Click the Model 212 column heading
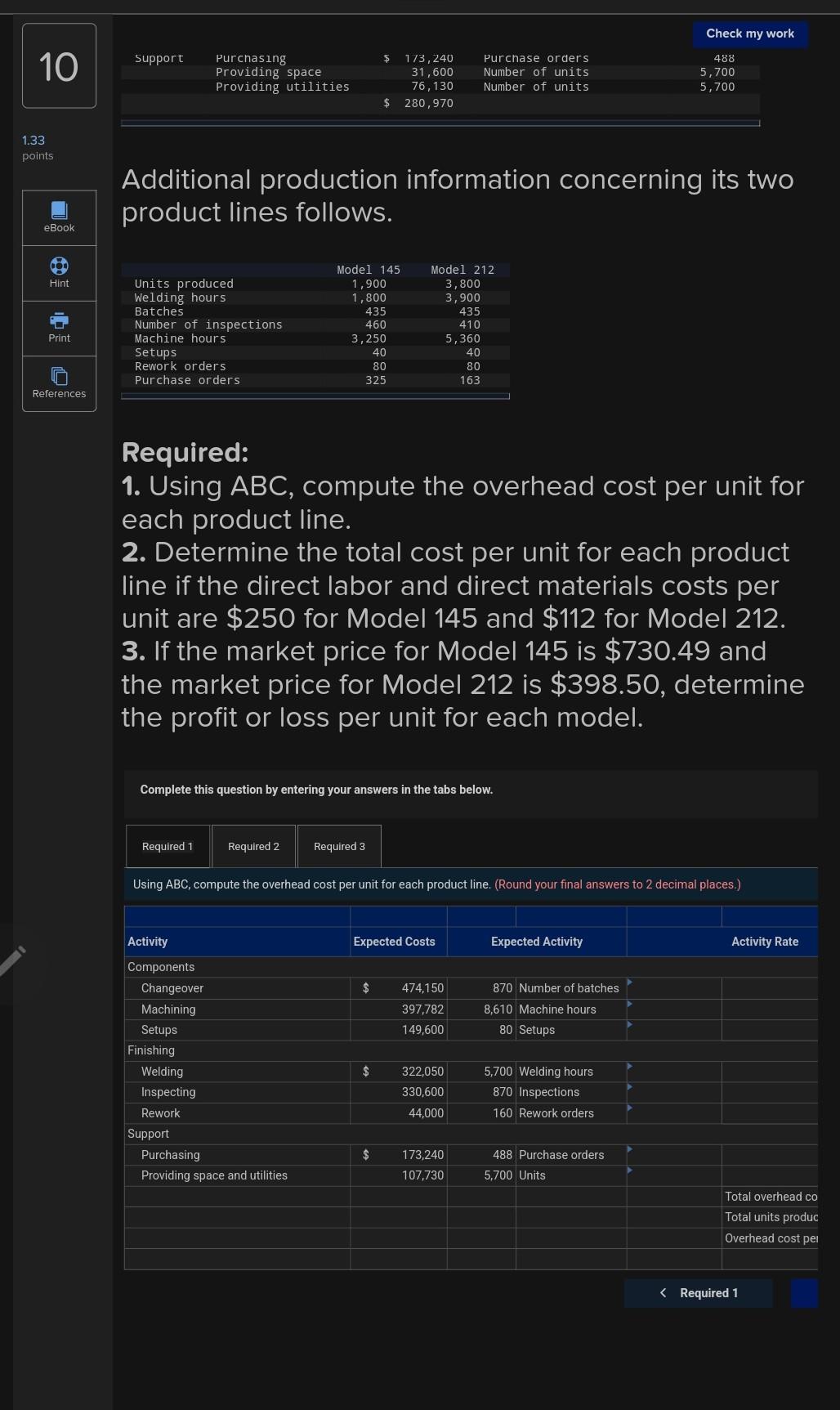 click(x=462, y=270)
